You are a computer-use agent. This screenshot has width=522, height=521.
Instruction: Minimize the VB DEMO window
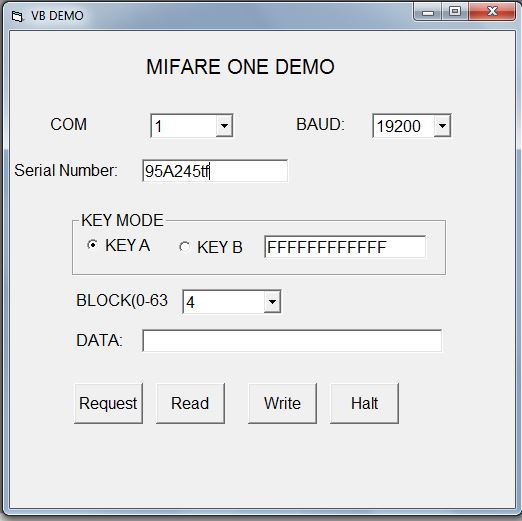[x=428, y=12]
